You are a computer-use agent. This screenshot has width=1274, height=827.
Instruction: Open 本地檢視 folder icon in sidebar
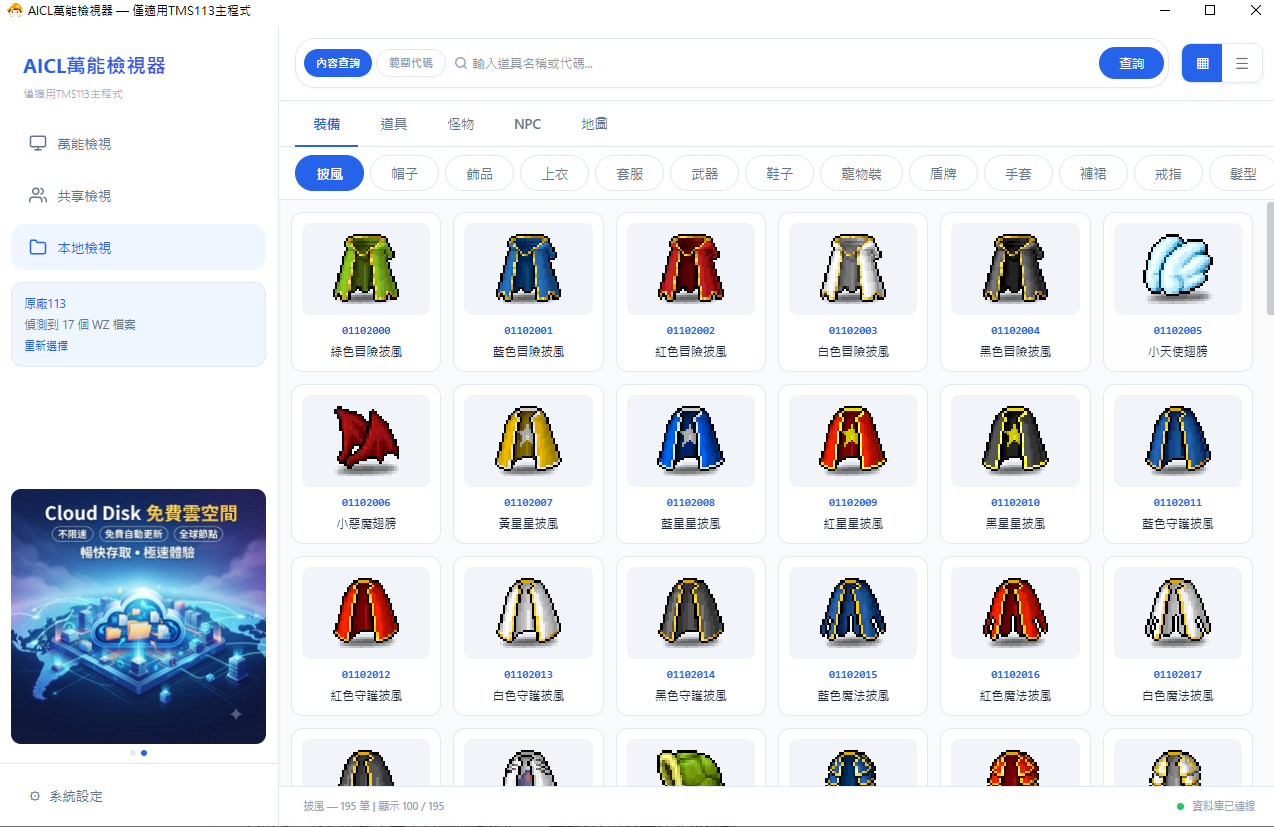(x=38, y=247)
